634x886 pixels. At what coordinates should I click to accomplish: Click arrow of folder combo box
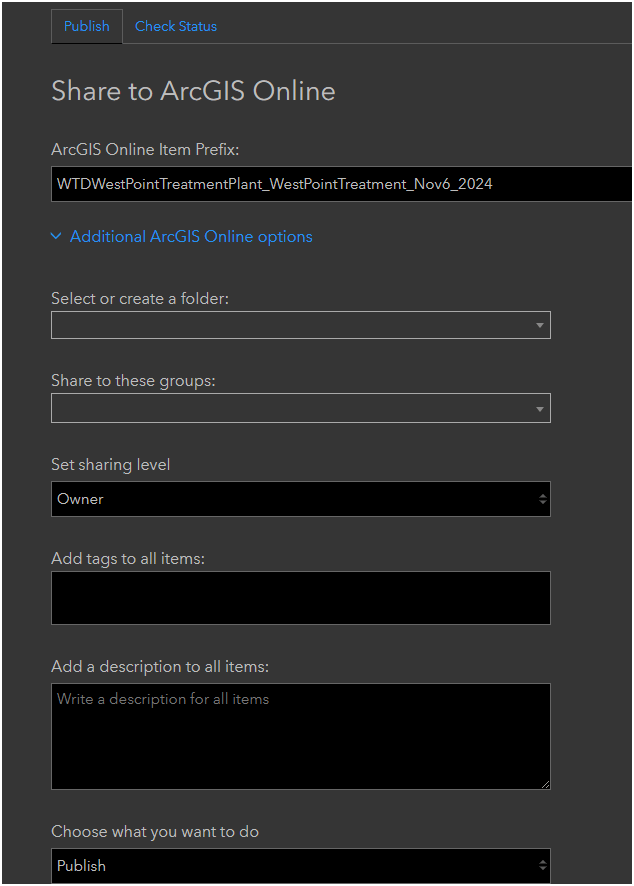pyautogui.click(x=540, y=325)
